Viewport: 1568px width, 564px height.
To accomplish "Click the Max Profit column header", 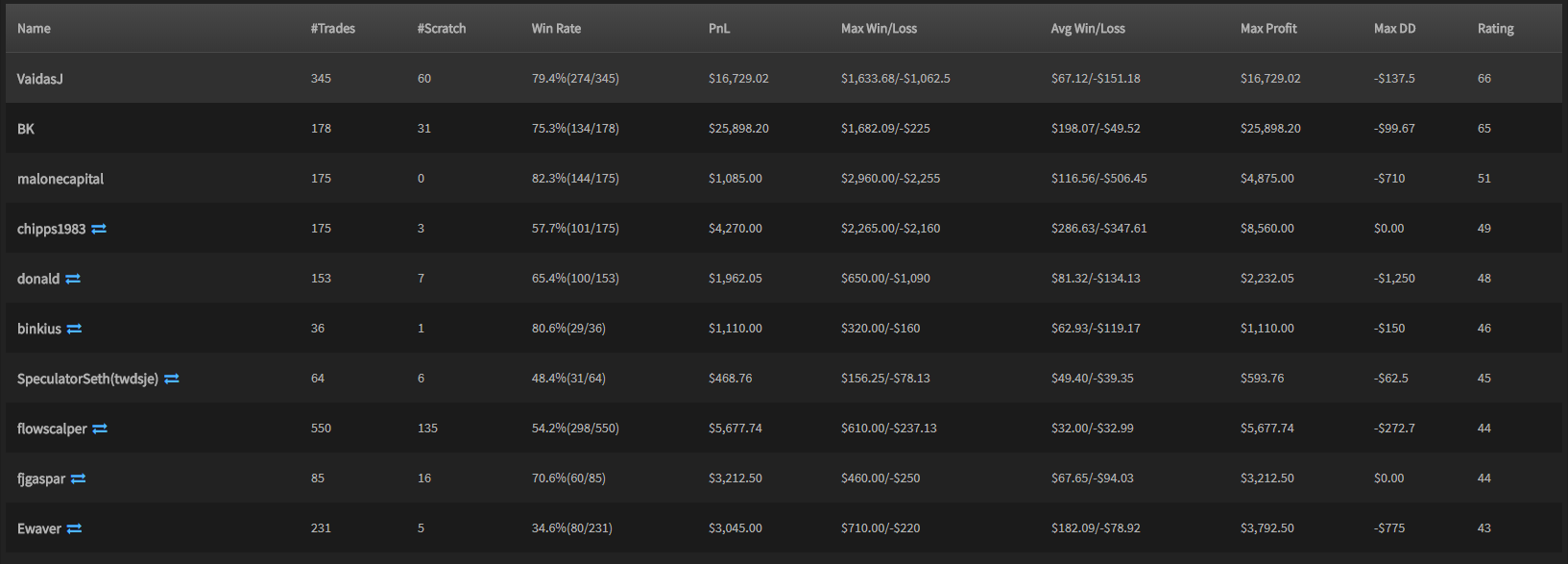I will tap(1268, 29).
